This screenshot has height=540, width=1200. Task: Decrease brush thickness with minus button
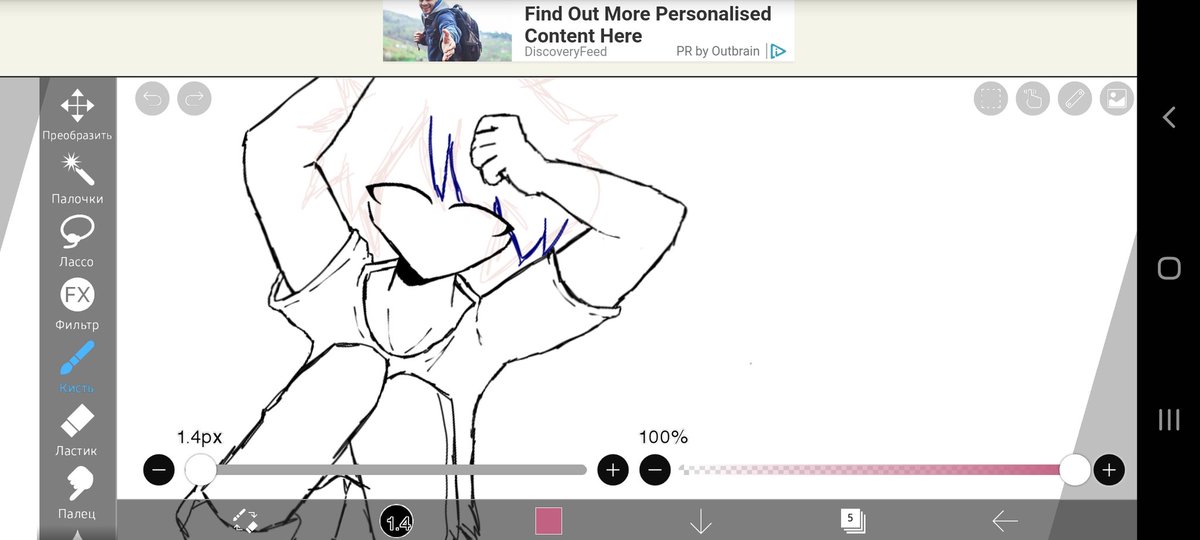point(159,469)
